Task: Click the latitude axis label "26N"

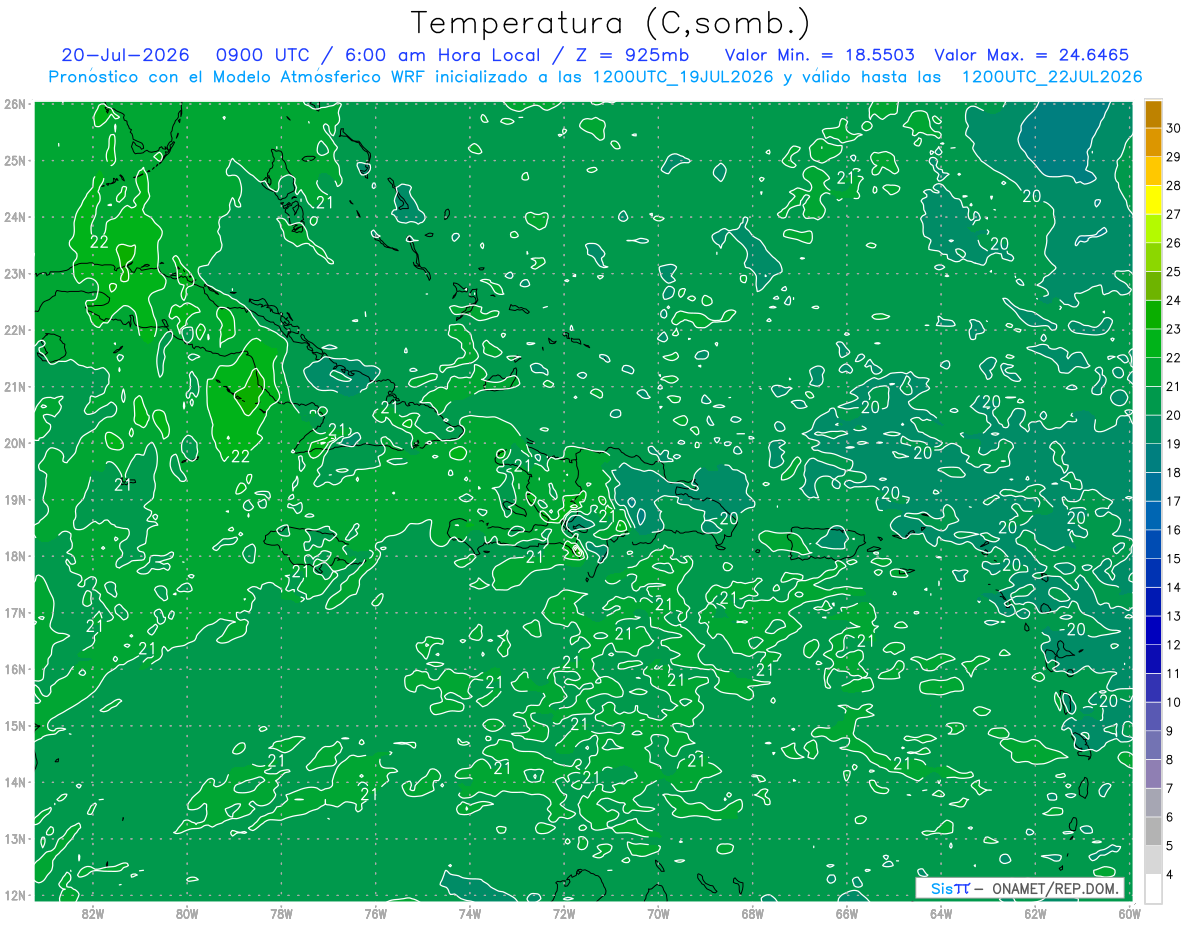Action: coord(15,104)
